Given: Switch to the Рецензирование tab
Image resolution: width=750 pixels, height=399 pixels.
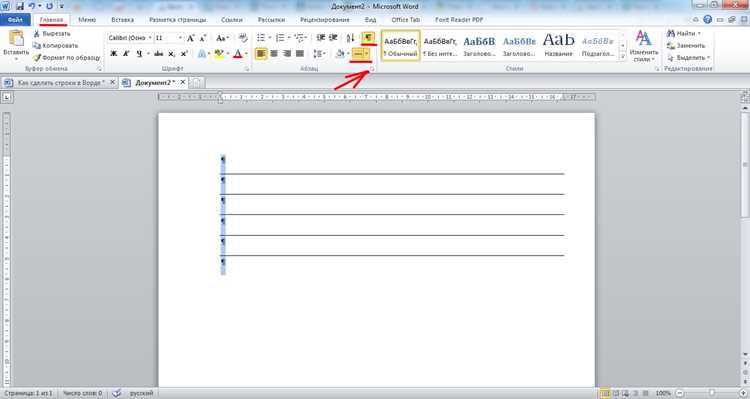Looking at the screenshot, I should [x=325, y=20].
